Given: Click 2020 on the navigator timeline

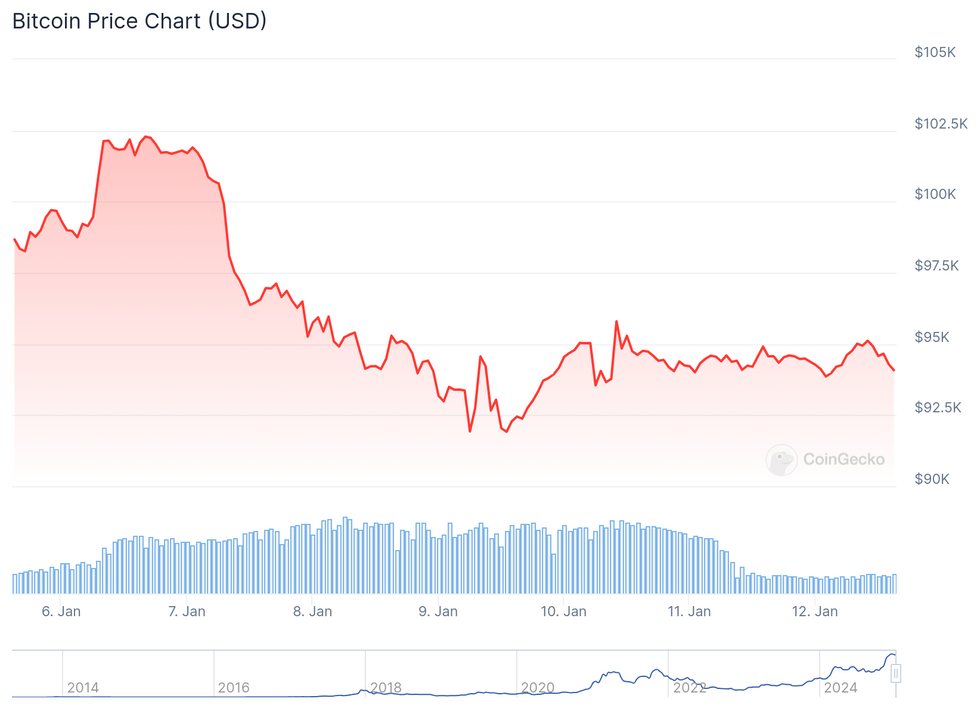Looking at the screenshot, I should 537,688.
